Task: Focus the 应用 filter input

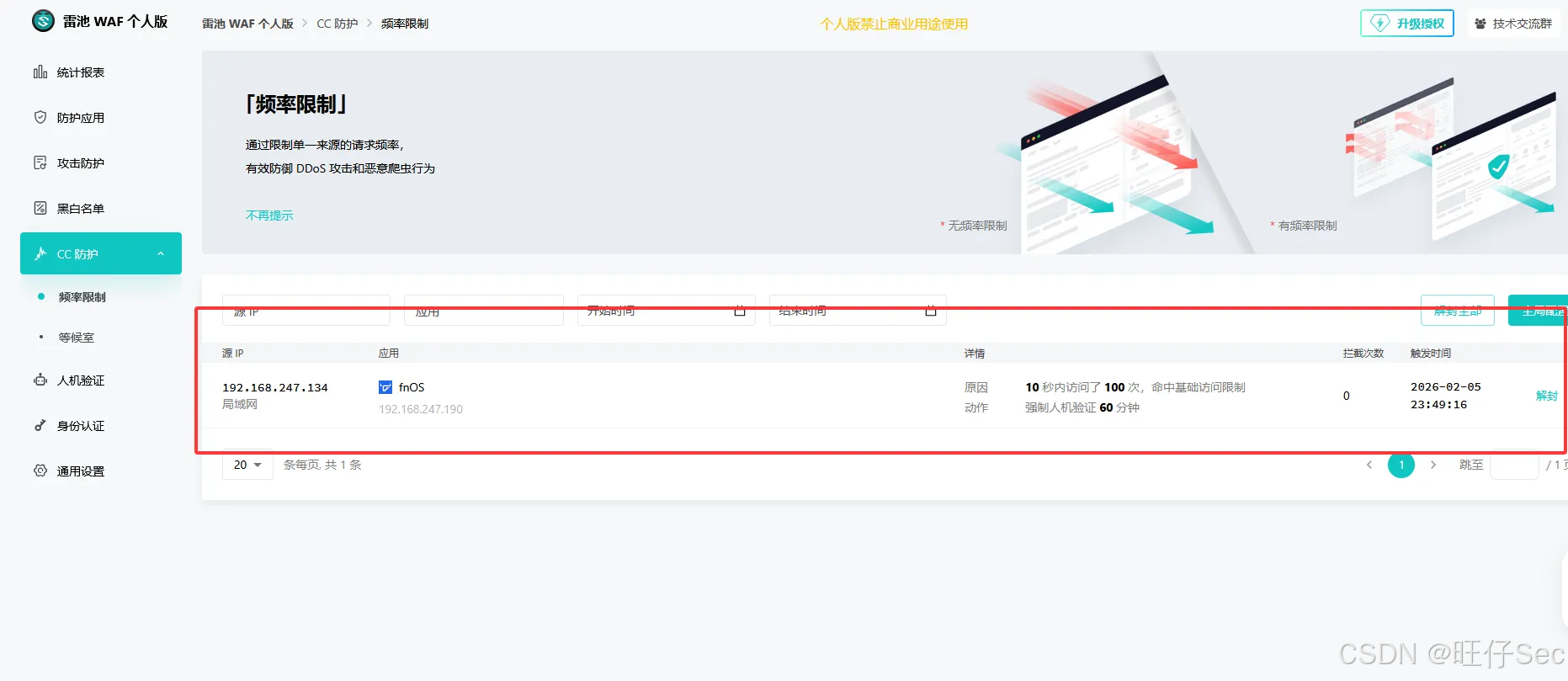Action: point(484,311)
